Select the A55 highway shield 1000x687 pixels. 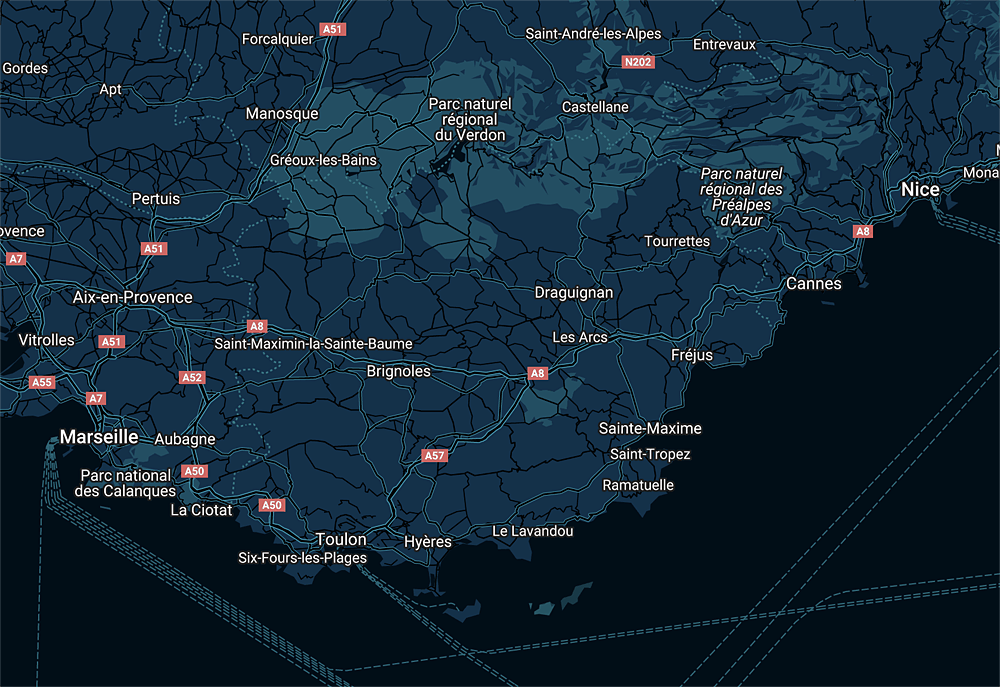[x=42, y=382]
